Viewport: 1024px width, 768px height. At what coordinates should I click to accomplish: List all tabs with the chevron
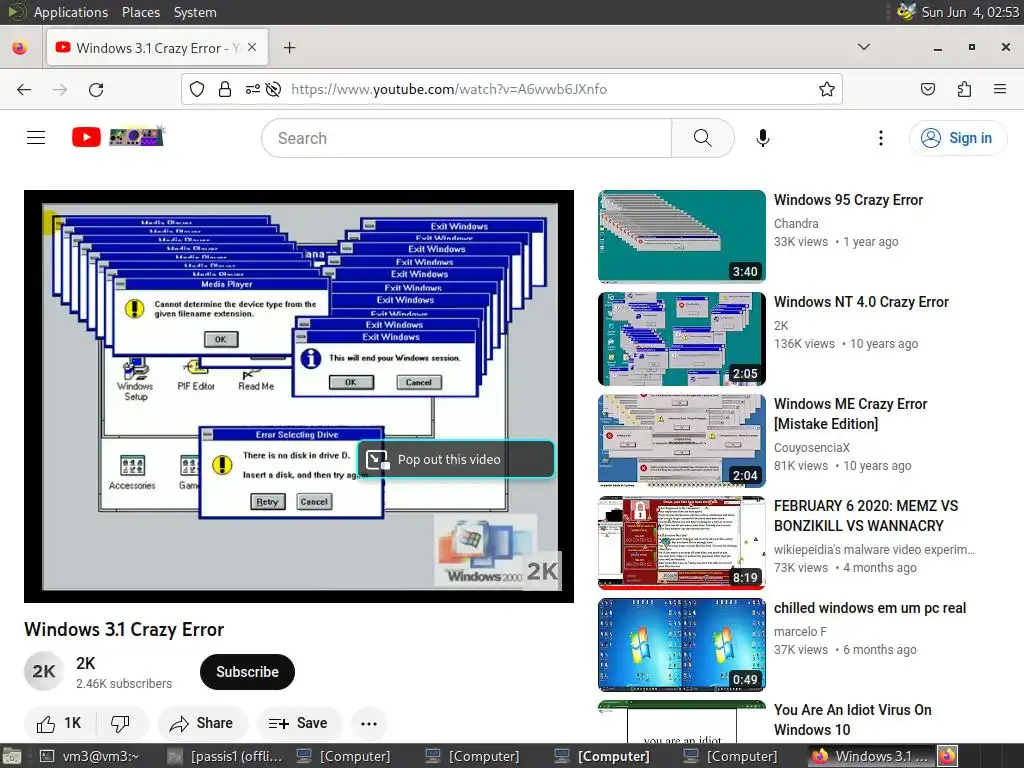coord(863,47)
